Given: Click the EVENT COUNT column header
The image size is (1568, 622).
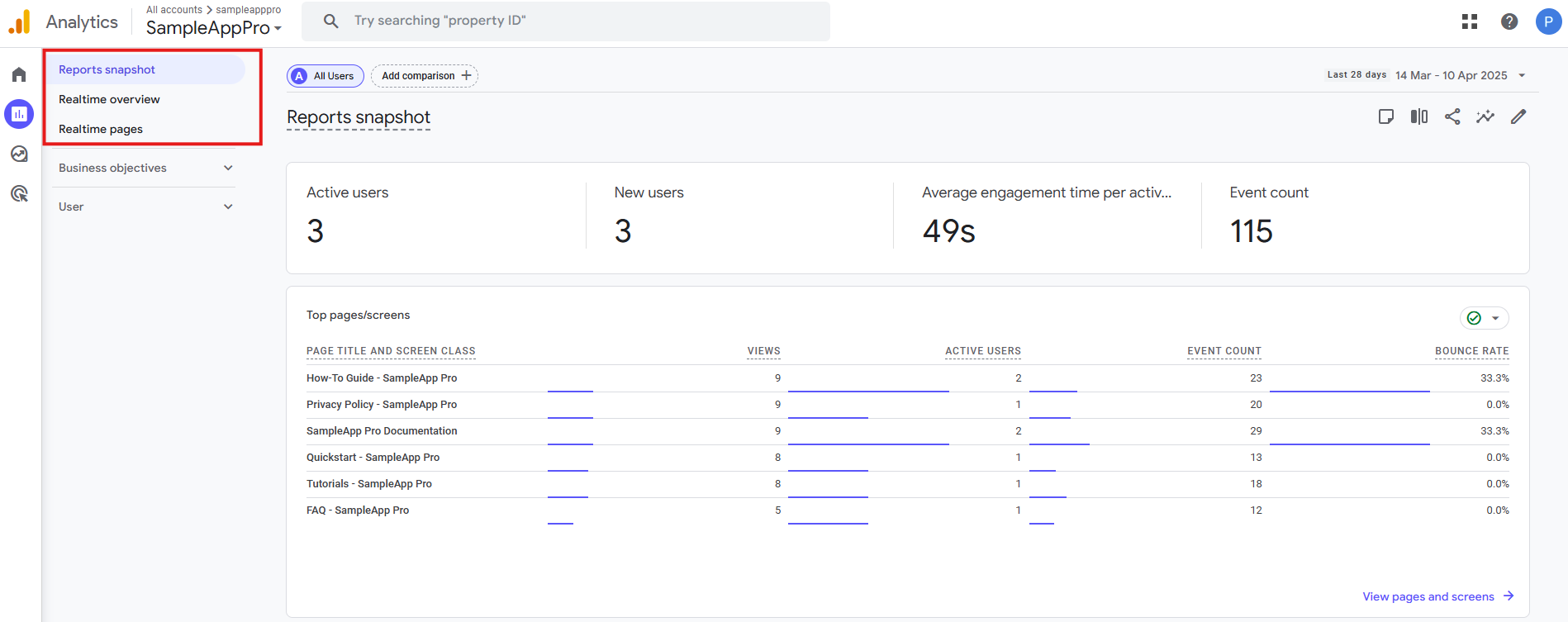Looking at the screenshot, I should (1224, 351).
